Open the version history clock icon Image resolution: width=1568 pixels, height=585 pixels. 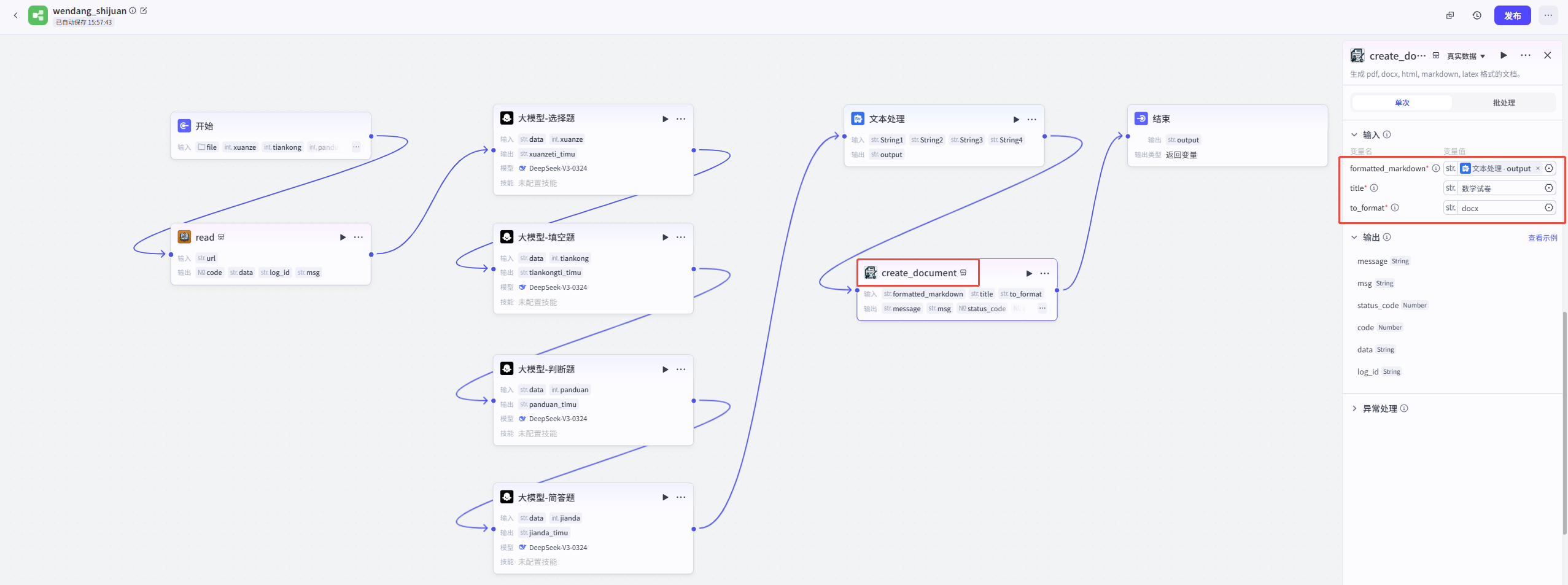1477,15
